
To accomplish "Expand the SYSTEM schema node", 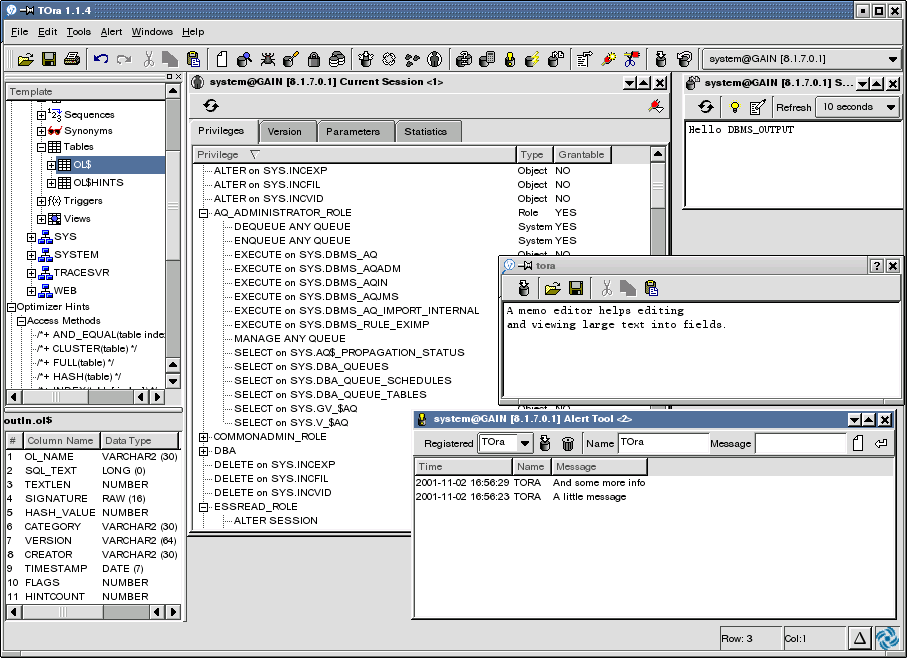I will (x=31, y=255).
